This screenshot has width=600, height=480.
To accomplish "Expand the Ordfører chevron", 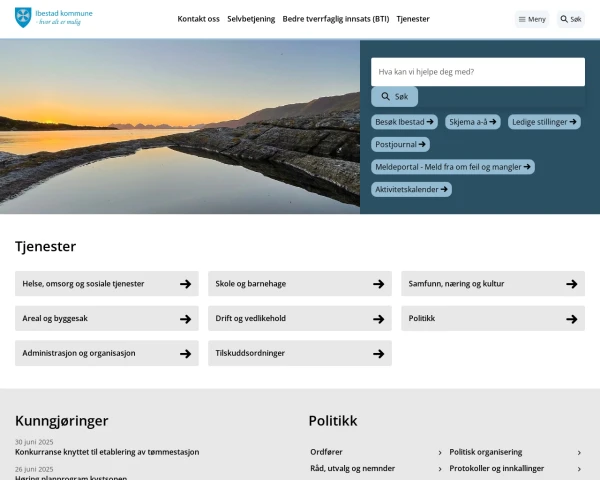I will [x=440, y=452].
